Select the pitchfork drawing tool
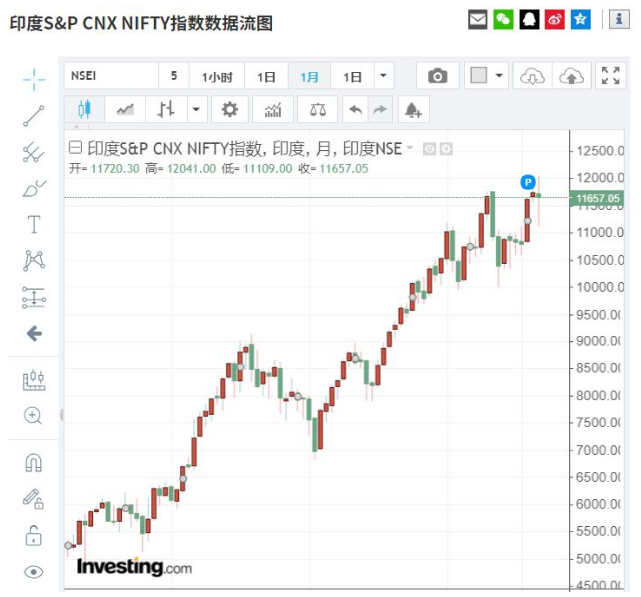Image resolution: width=641 pixels, height=597 pixels. click(34, 152)
